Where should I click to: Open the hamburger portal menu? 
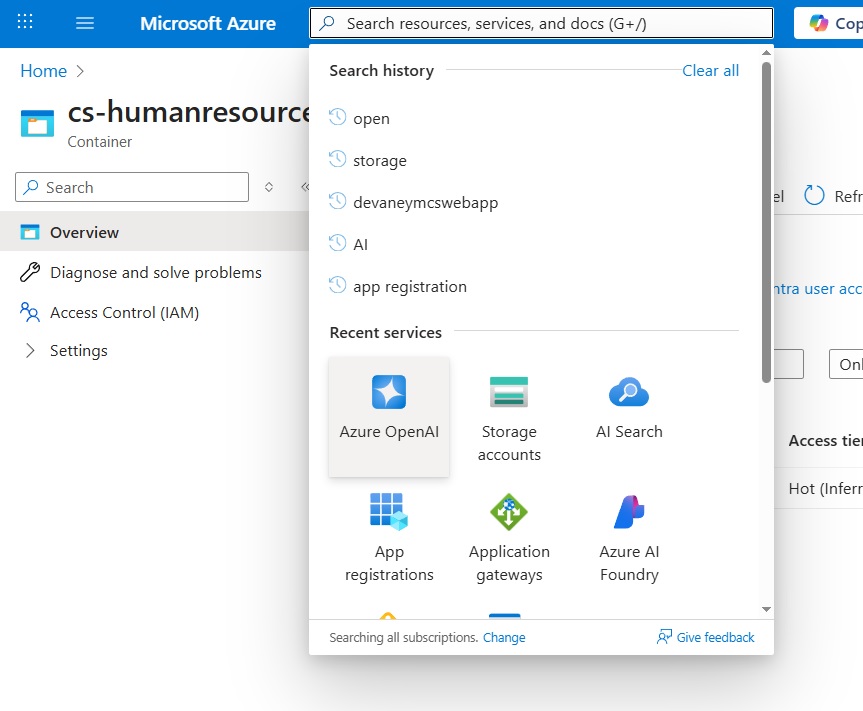(x=85, y=23)
